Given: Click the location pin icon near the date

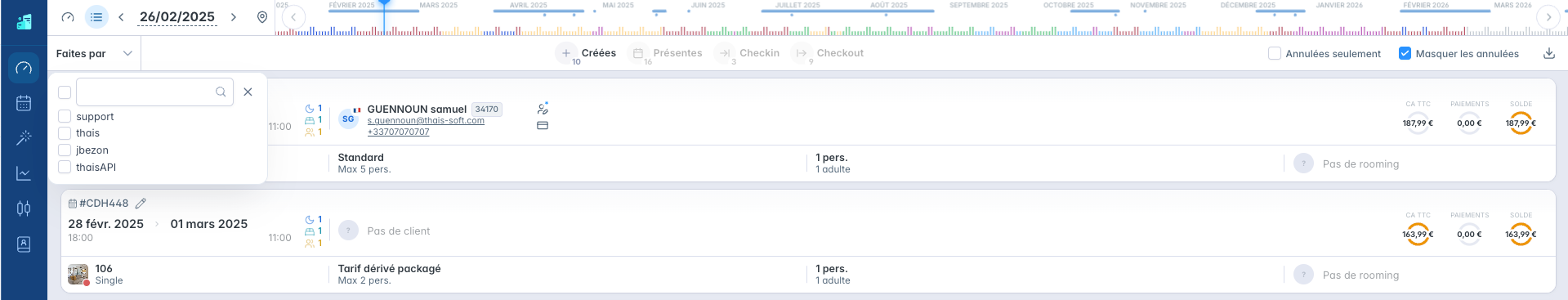Looking at the screenshot, I should [262, 17].
